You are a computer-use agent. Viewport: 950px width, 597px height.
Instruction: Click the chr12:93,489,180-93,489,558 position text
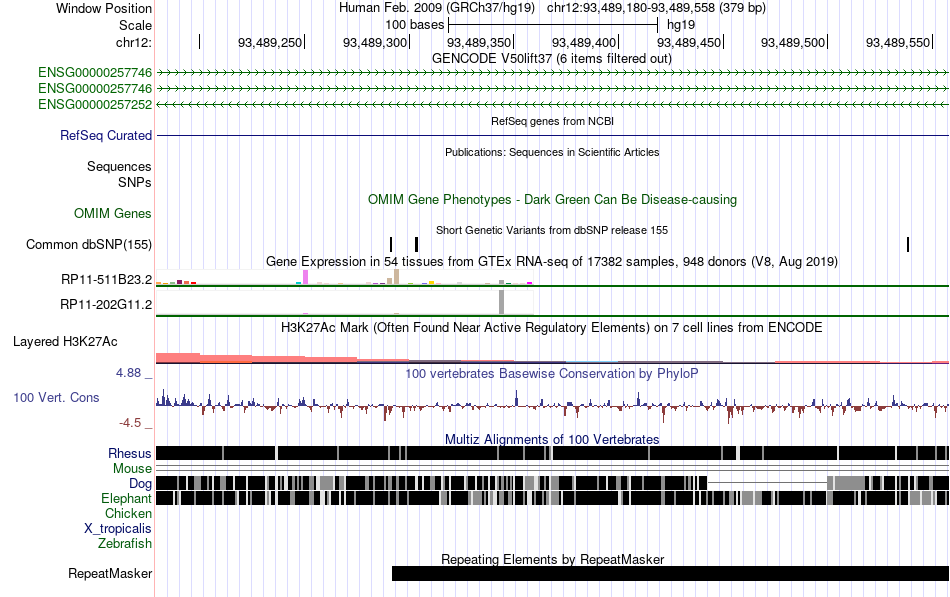(x=656, y=8)
